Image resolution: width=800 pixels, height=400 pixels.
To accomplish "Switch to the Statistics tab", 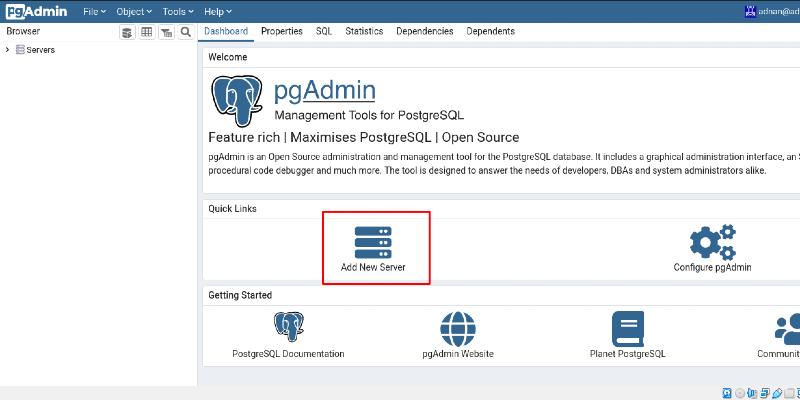I will tap(364, 31).
